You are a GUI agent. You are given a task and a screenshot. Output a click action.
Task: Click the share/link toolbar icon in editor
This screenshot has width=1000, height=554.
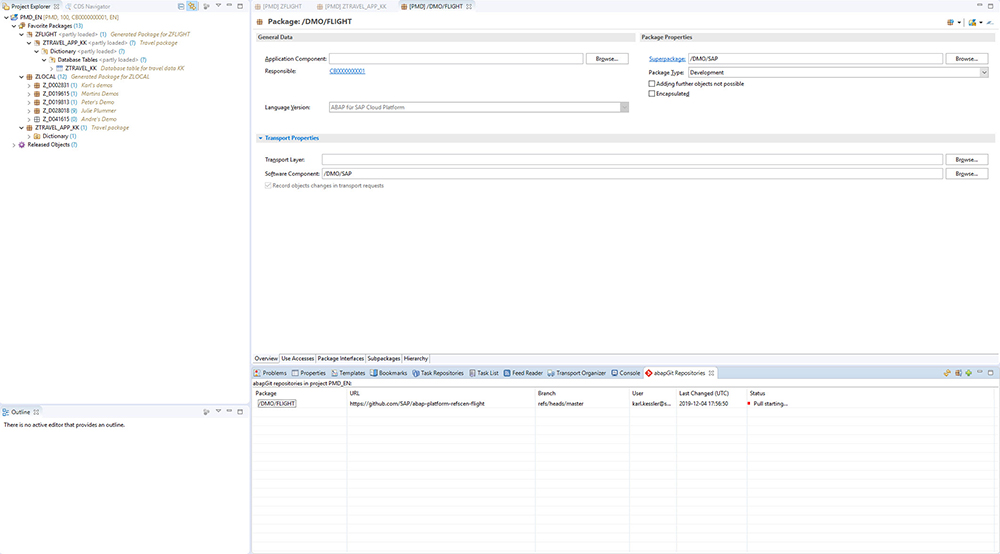click(972, 22)
